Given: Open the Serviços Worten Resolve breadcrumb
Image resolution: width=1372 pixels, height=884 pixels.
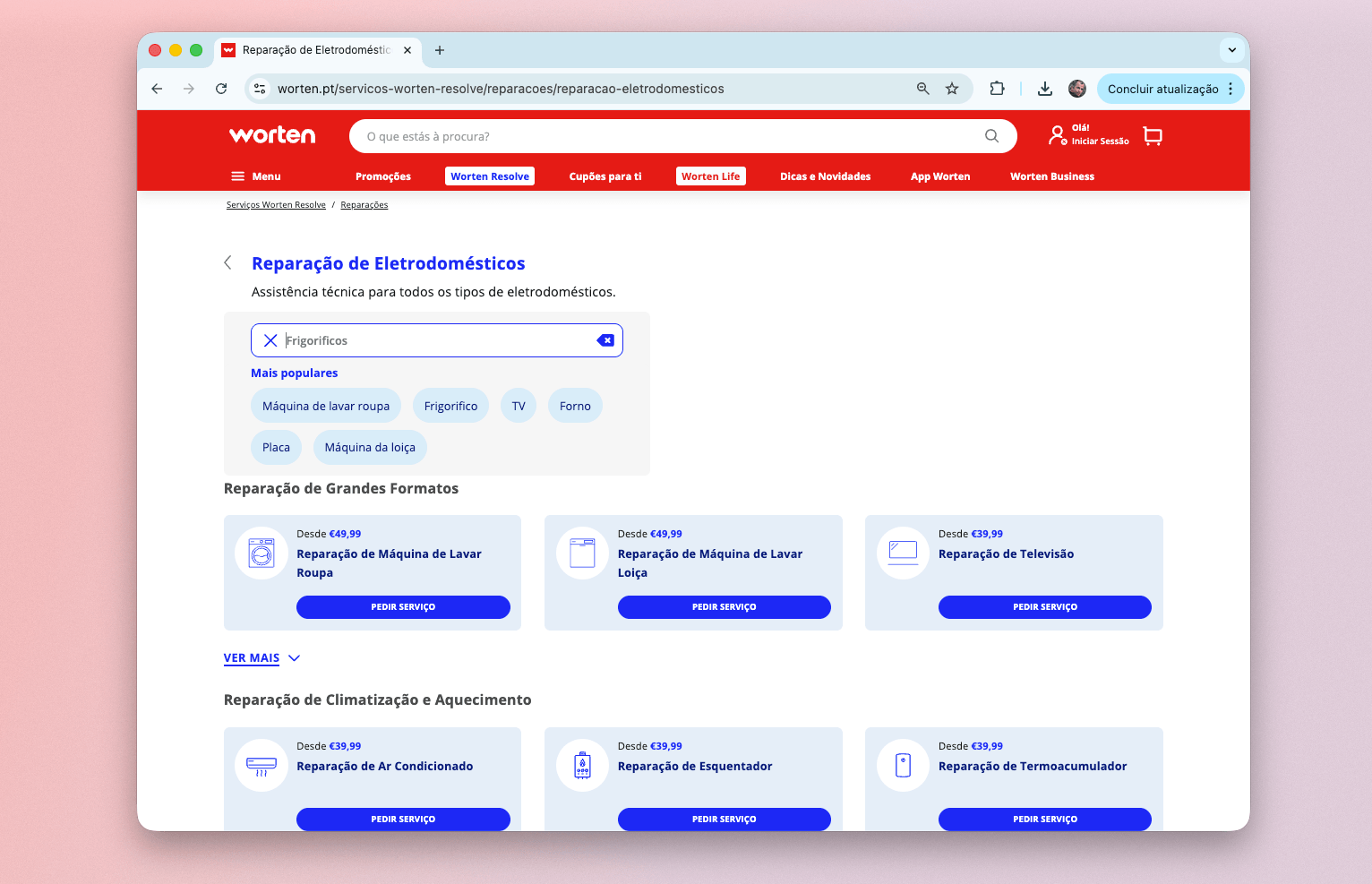Looking at the screenshot, I should pyautogui.click(x=276, y=205).
